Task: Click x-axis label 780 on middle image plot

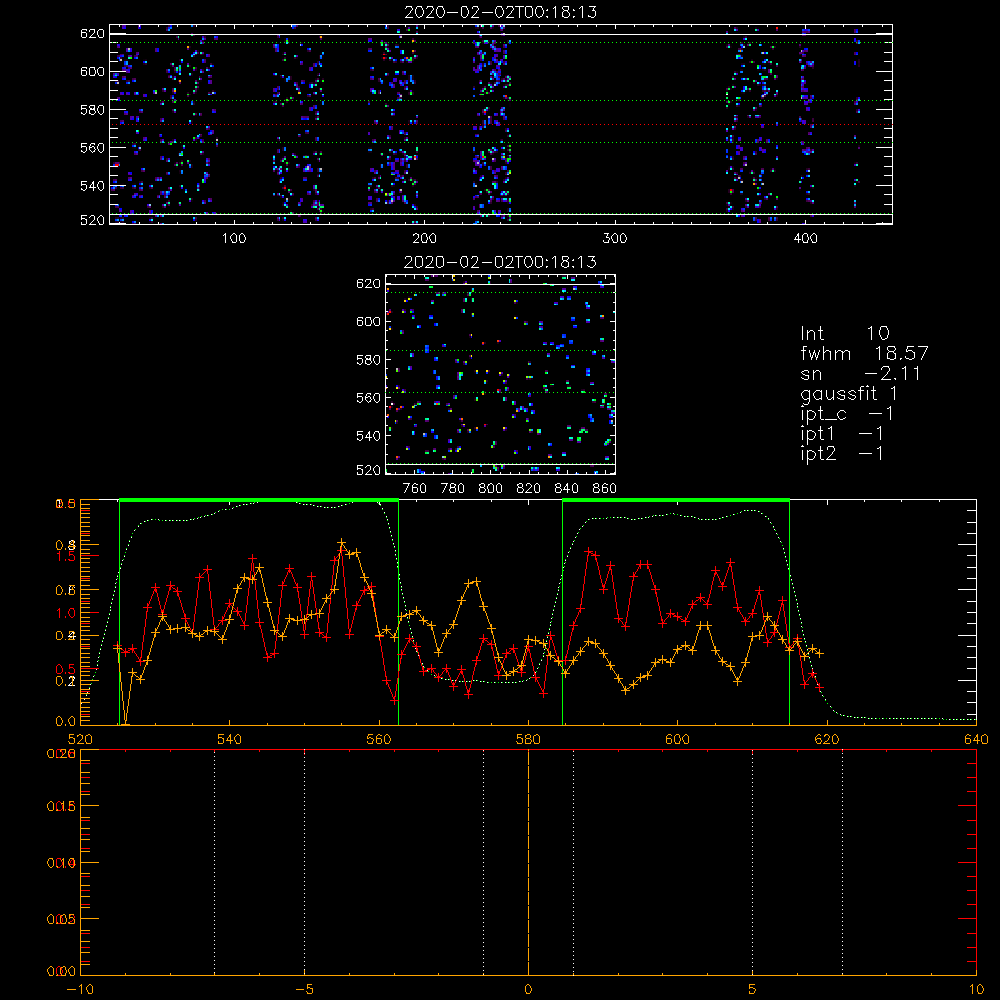Action: click(x=453, y=489)
